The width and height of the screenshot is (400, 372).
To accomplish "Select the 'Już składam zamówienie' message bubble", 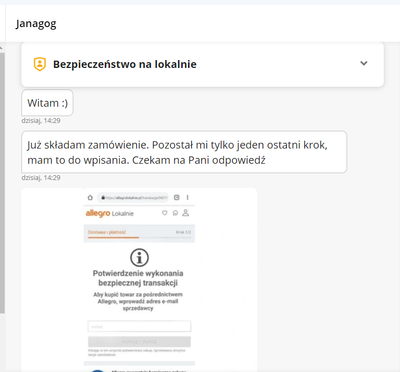I will 184,152.
